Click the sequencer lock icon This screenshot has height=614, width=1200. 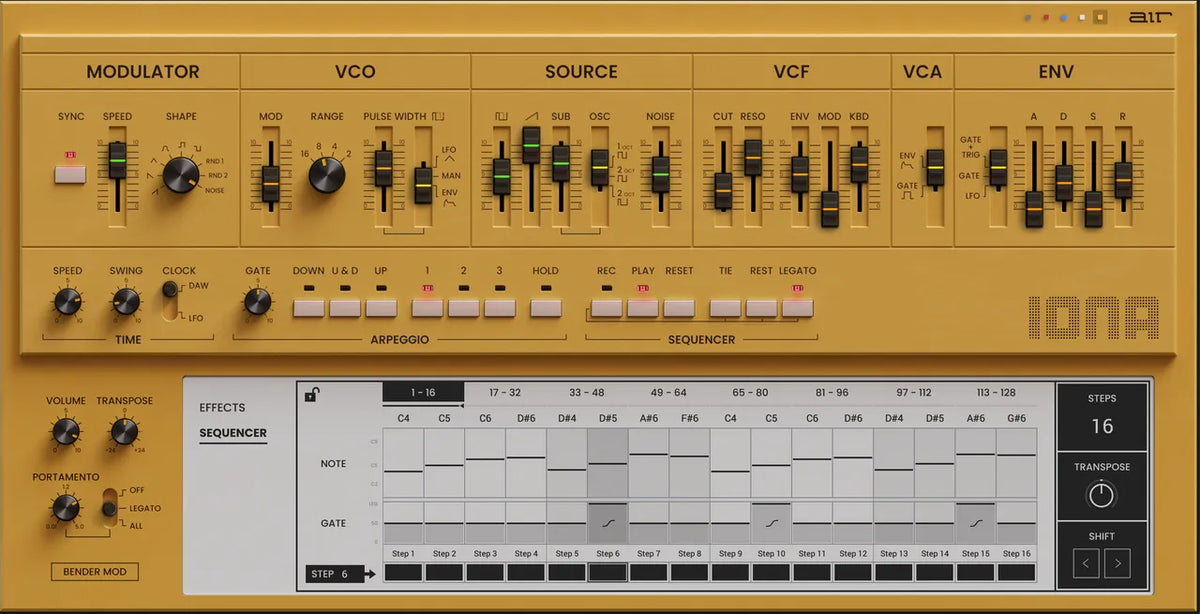[313, 395]
